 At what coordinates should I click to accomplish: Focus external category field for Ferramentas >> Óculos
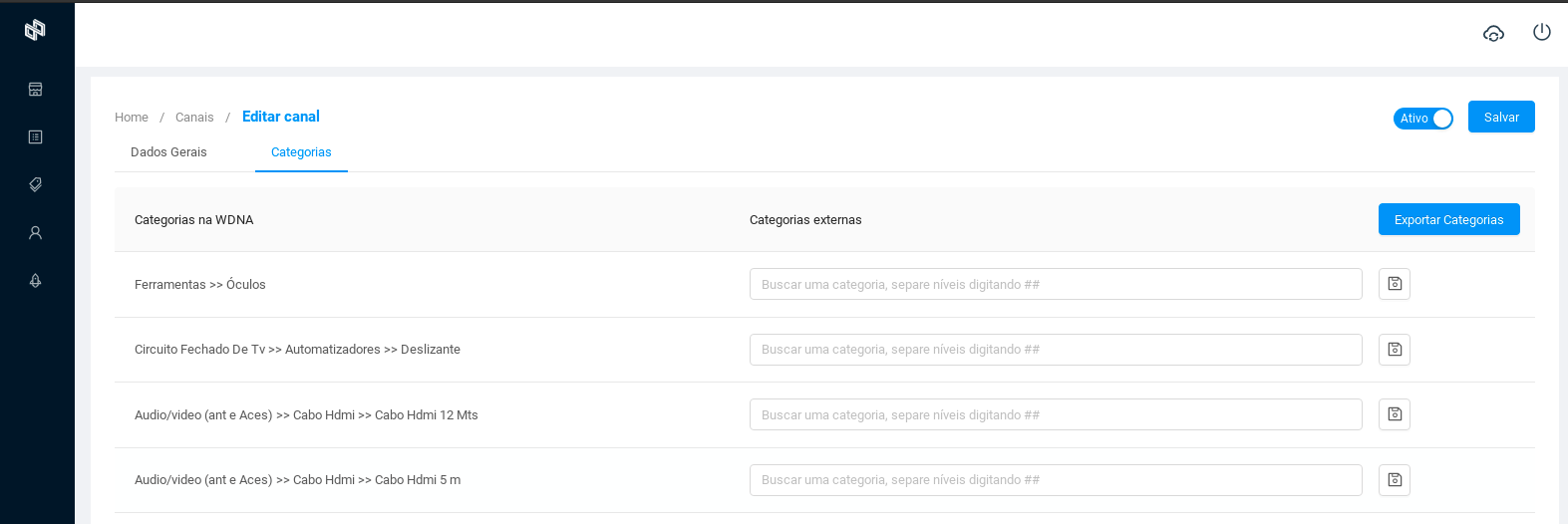pyautogui.click(x=1056, y=284)
